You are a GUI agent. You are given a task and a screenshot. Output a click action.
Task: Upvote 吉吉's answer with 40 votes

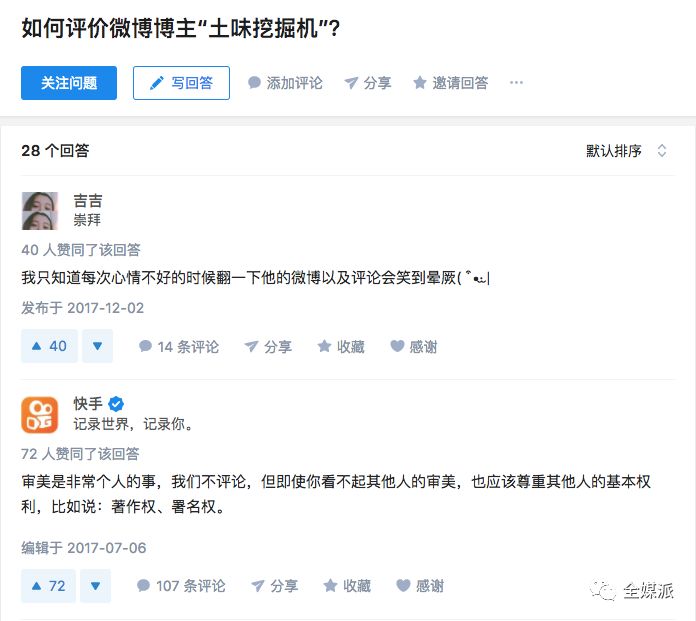[48, 346]
